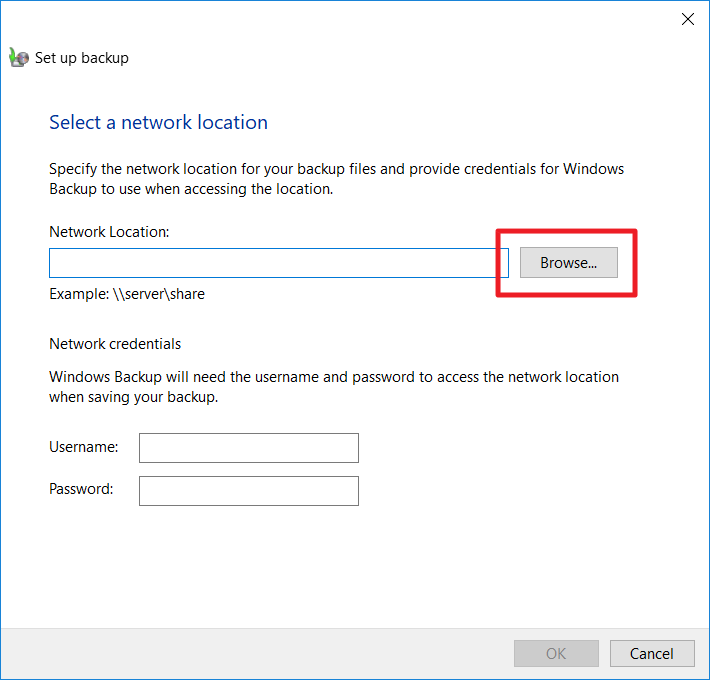This screenshot has width=710, height=680.
Task: Click the greyed-out OK button
Action: click(556, 654)
